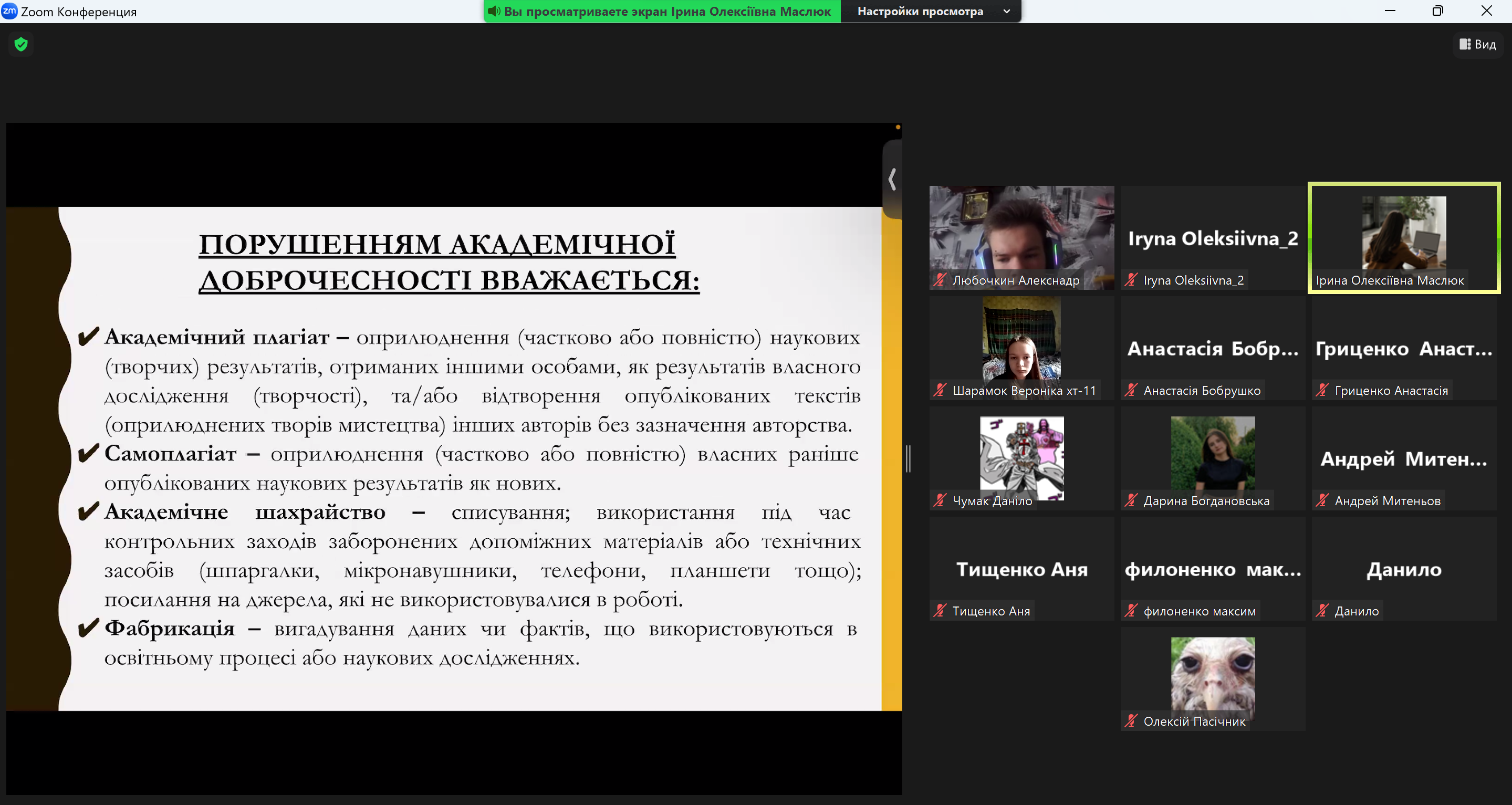Click muted mic icon for Гриценко Анастасія
Image resolution: width=1512 pixels, height=805 pixels.
click(1322, 390)
